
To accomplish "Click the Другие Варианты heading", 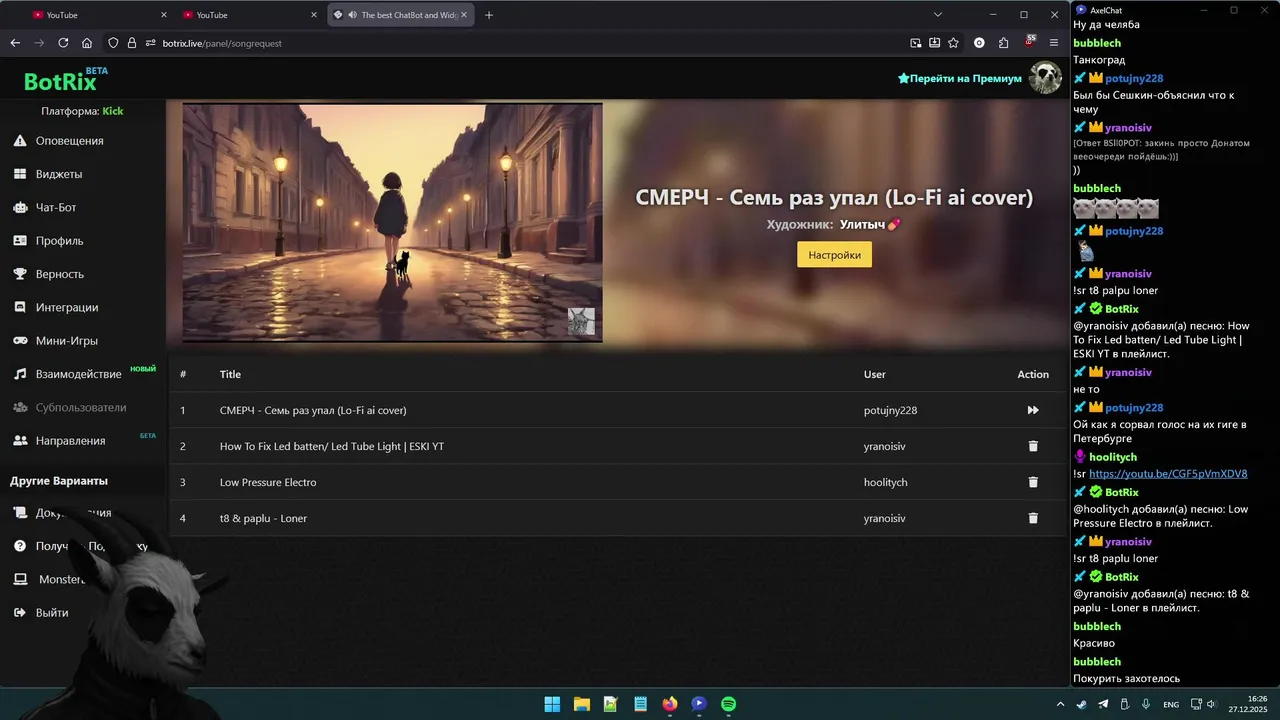I will click(x=59, y=481).
